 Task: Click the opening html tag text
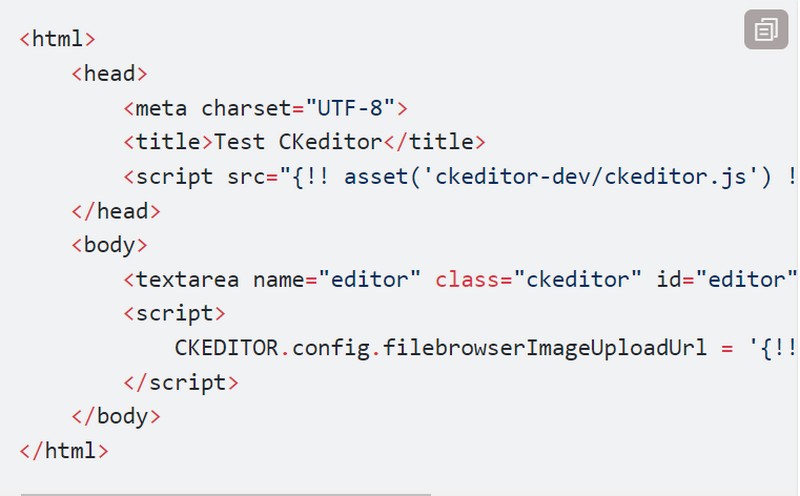coord(57,39)
